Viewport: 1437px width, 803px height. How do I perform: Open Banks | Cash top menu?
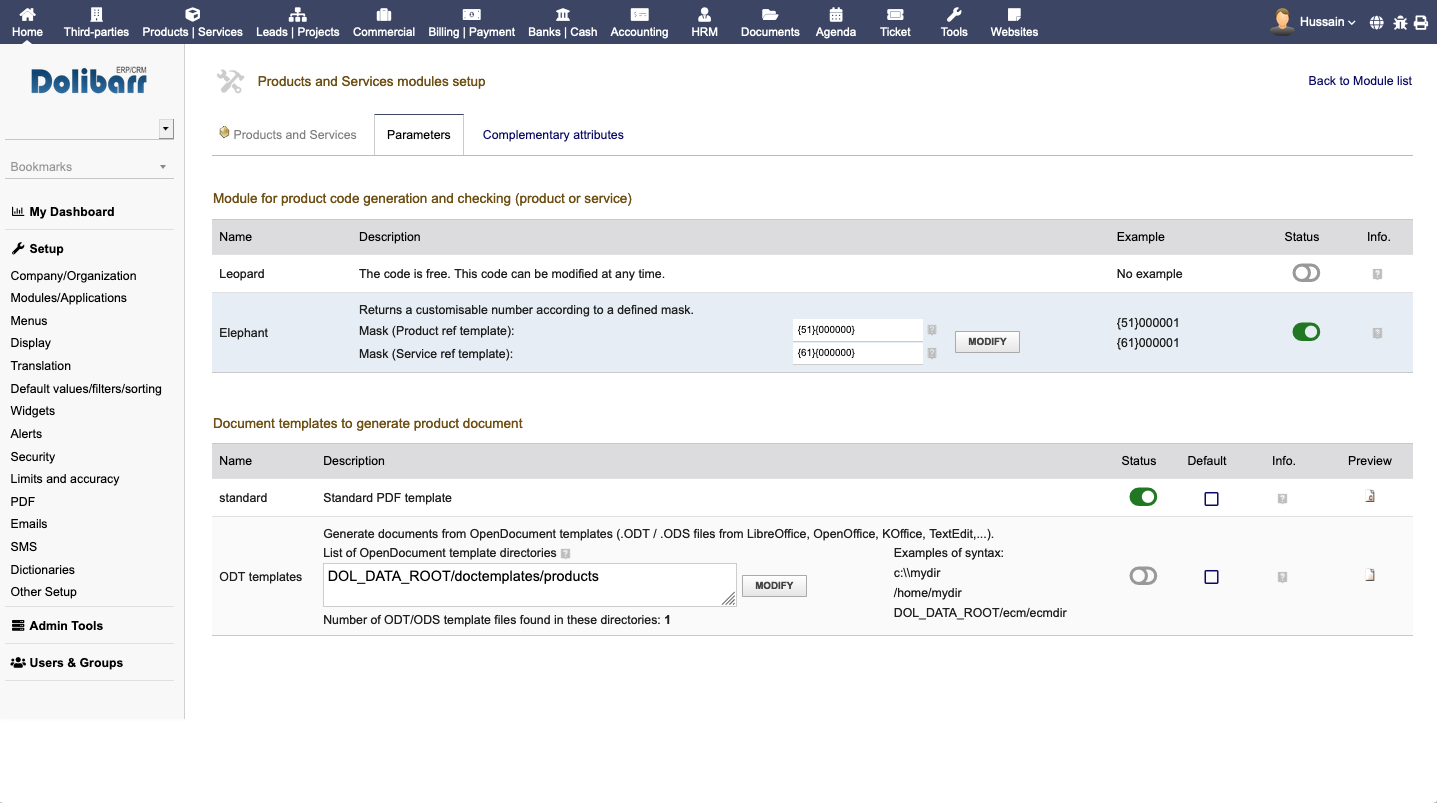click(x=562, y=22)
